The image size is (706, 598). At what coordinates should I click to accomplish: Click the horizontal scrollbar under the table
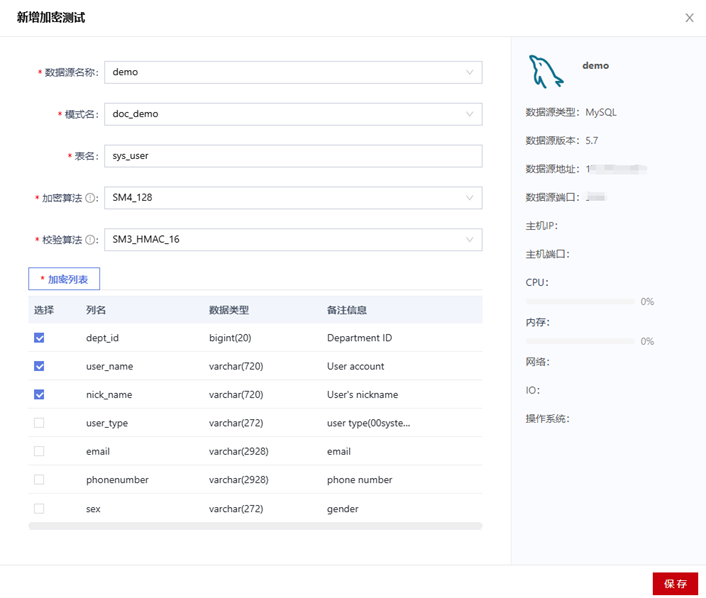255,526
